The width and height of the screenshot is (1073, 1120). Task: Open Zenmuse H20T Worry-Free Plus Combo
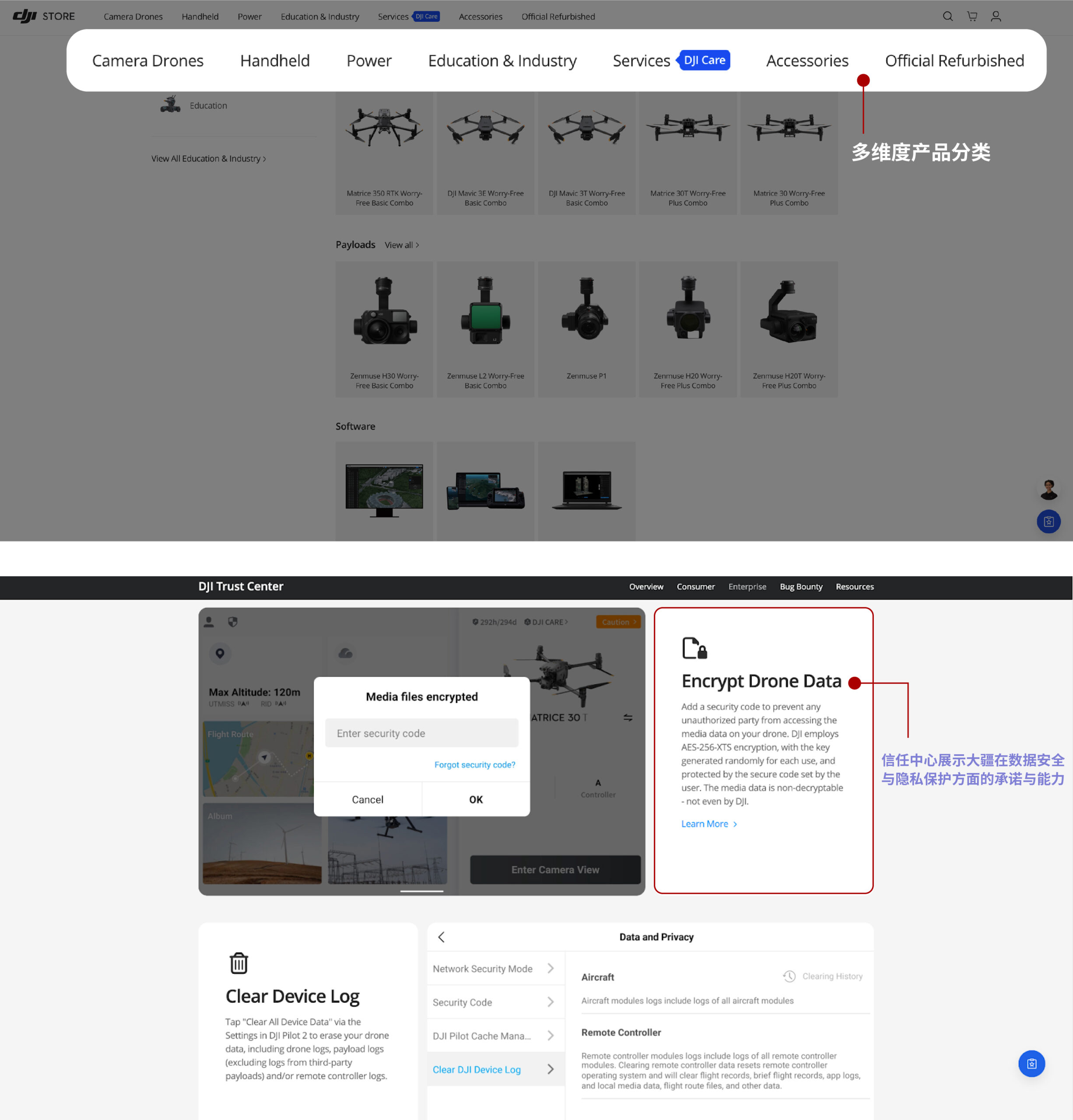789,329
